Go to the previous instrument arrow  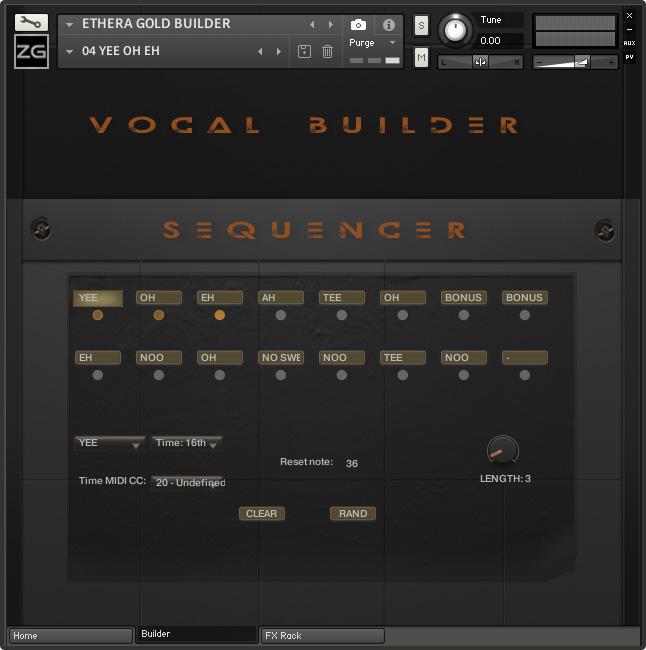(x=312, y=24)
